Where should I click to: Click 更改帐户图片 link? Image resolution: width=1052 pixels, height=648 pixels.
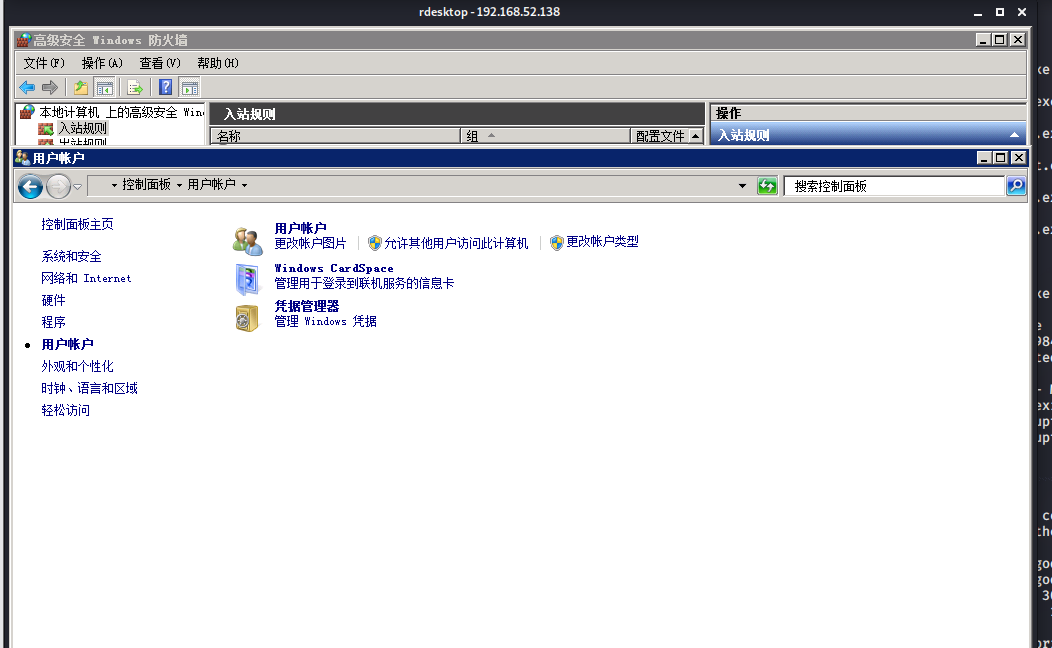pos(310,243)
